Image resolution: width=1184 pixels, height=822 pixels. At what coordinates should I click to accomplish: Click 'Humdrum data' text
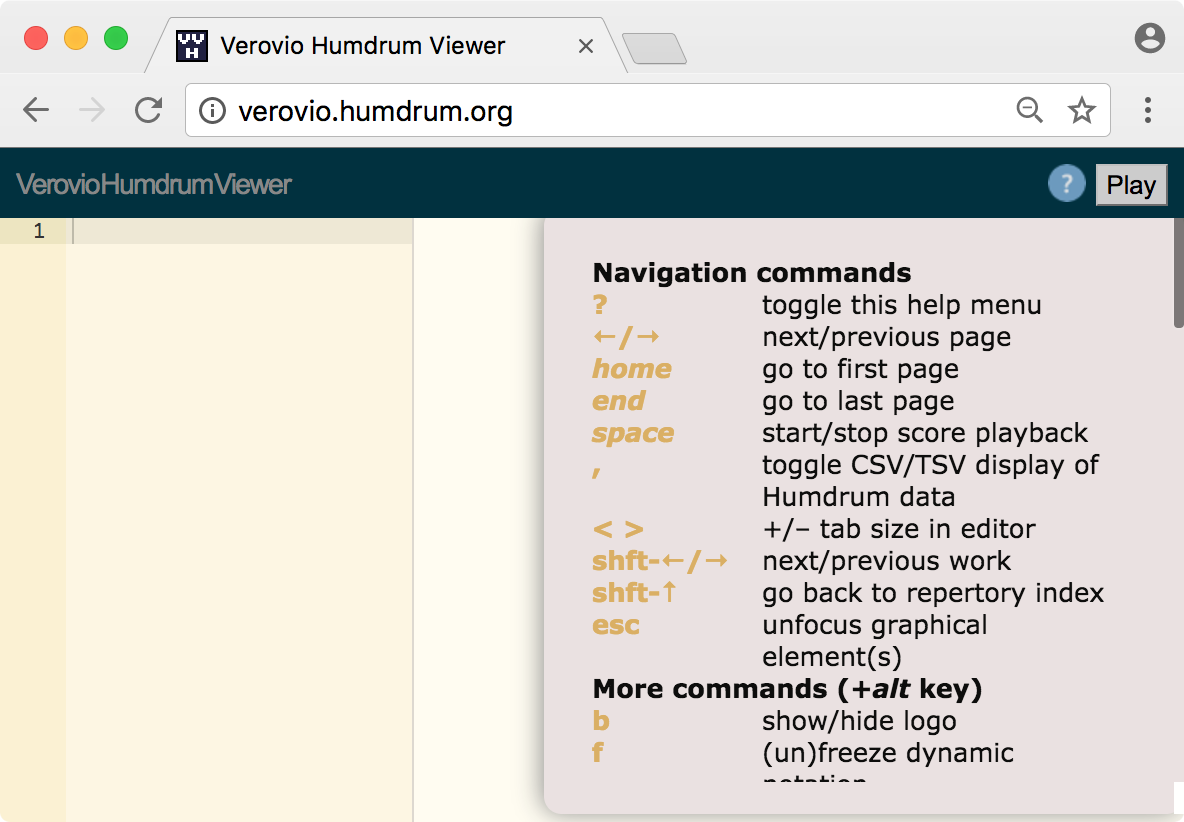pos(859,497)
